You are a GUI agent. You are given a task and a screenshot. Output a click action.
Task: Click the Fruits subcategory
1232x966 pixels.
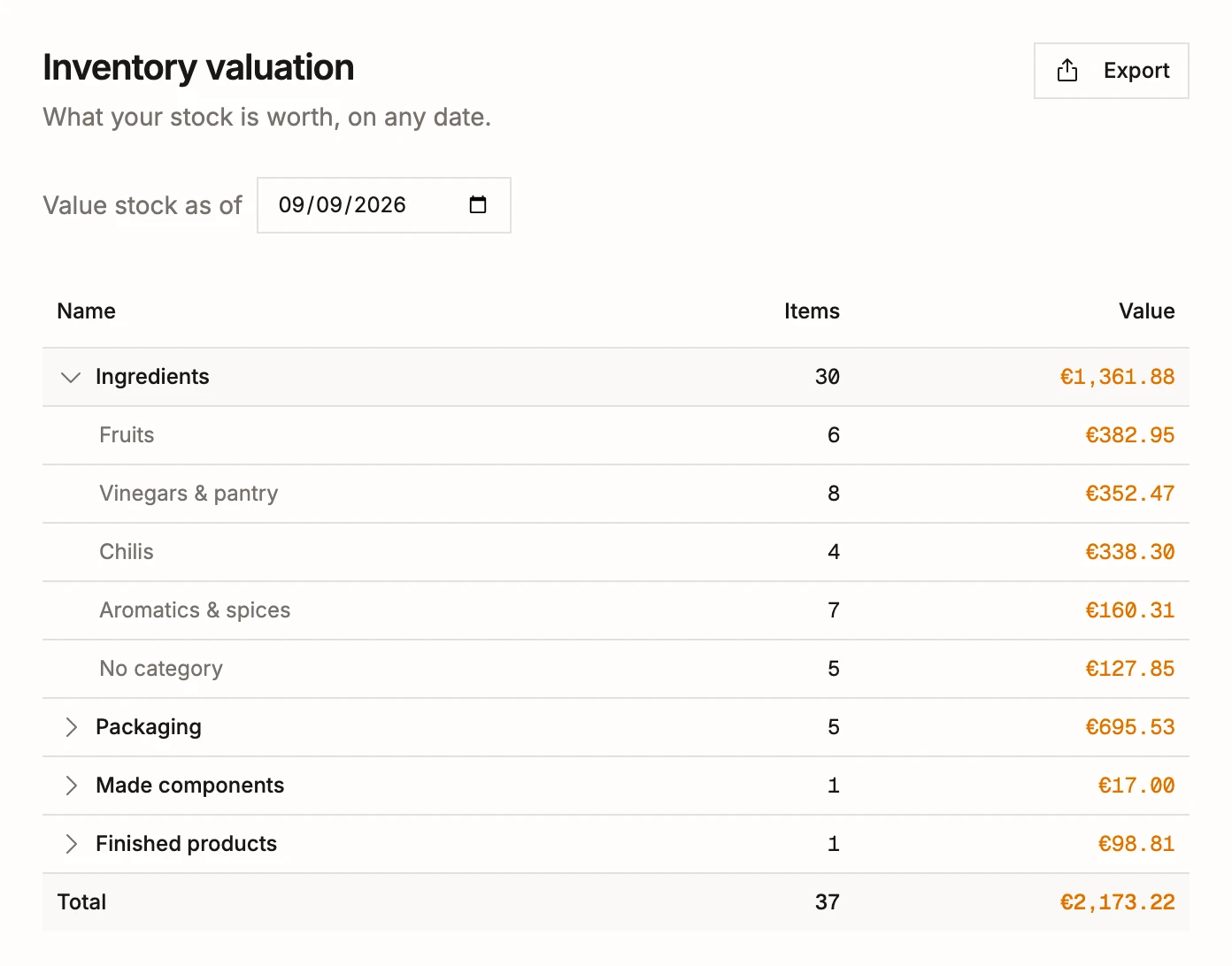coord(127,435)
